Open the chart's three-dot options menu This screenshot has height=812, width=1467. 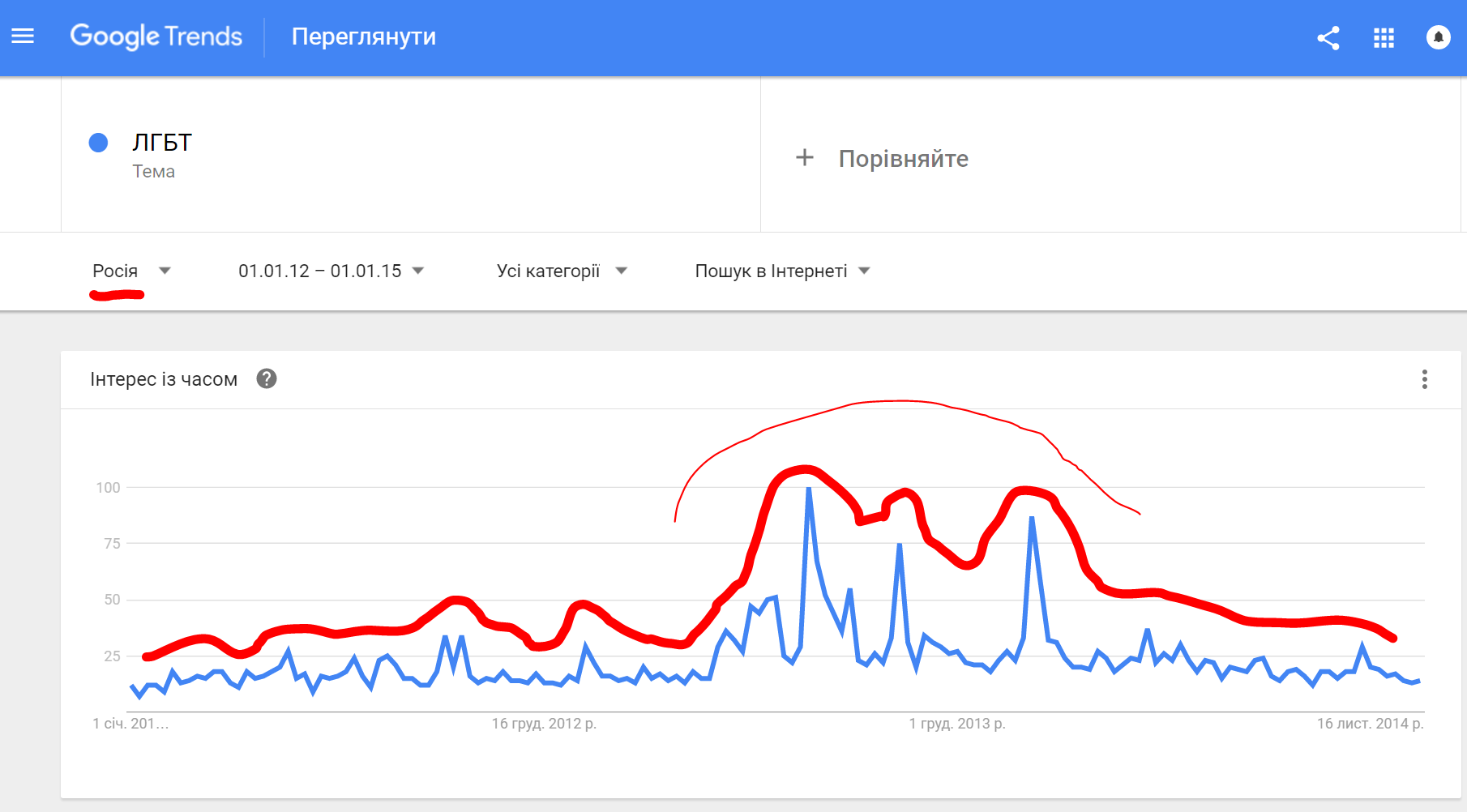tap(1424, 379)
